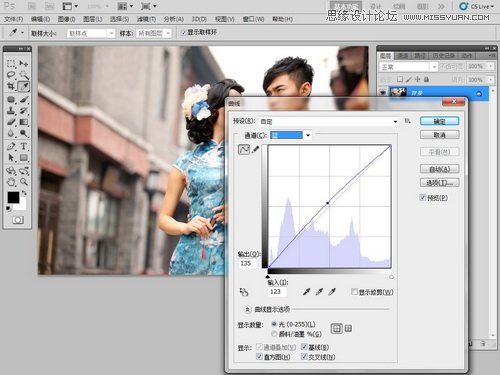Select the Rectangular Marquee tool
Viewport: 500px width, 375px height.
point(11,64)
